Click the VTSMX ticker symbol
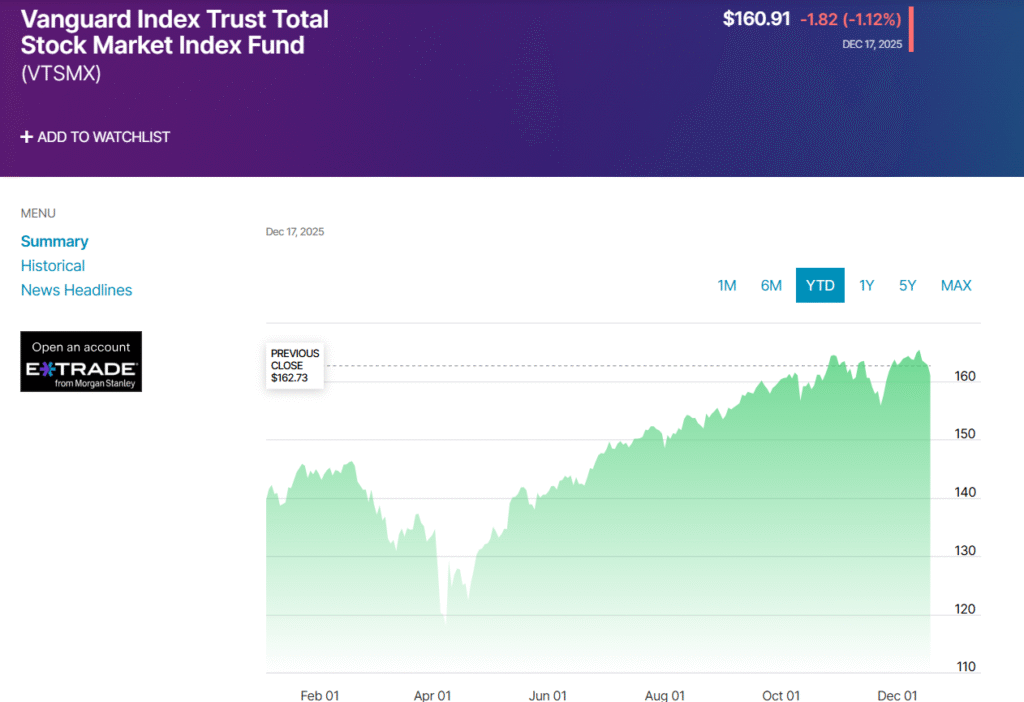Viewport: 1024px width, 702px height. pos(61,73)
